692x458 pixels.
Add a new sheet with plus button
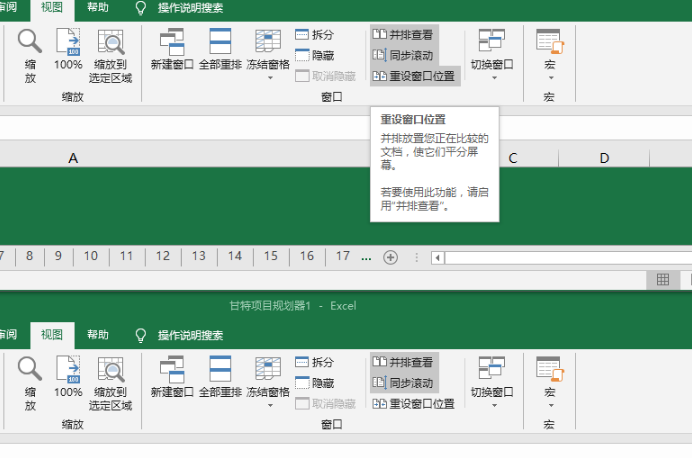pos(391,257)
